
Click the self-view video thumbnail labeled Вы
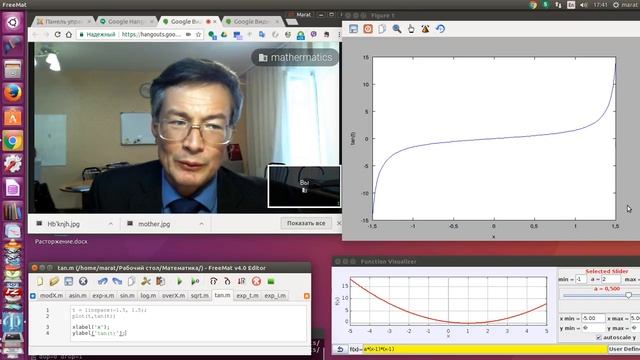pos(304,186)
